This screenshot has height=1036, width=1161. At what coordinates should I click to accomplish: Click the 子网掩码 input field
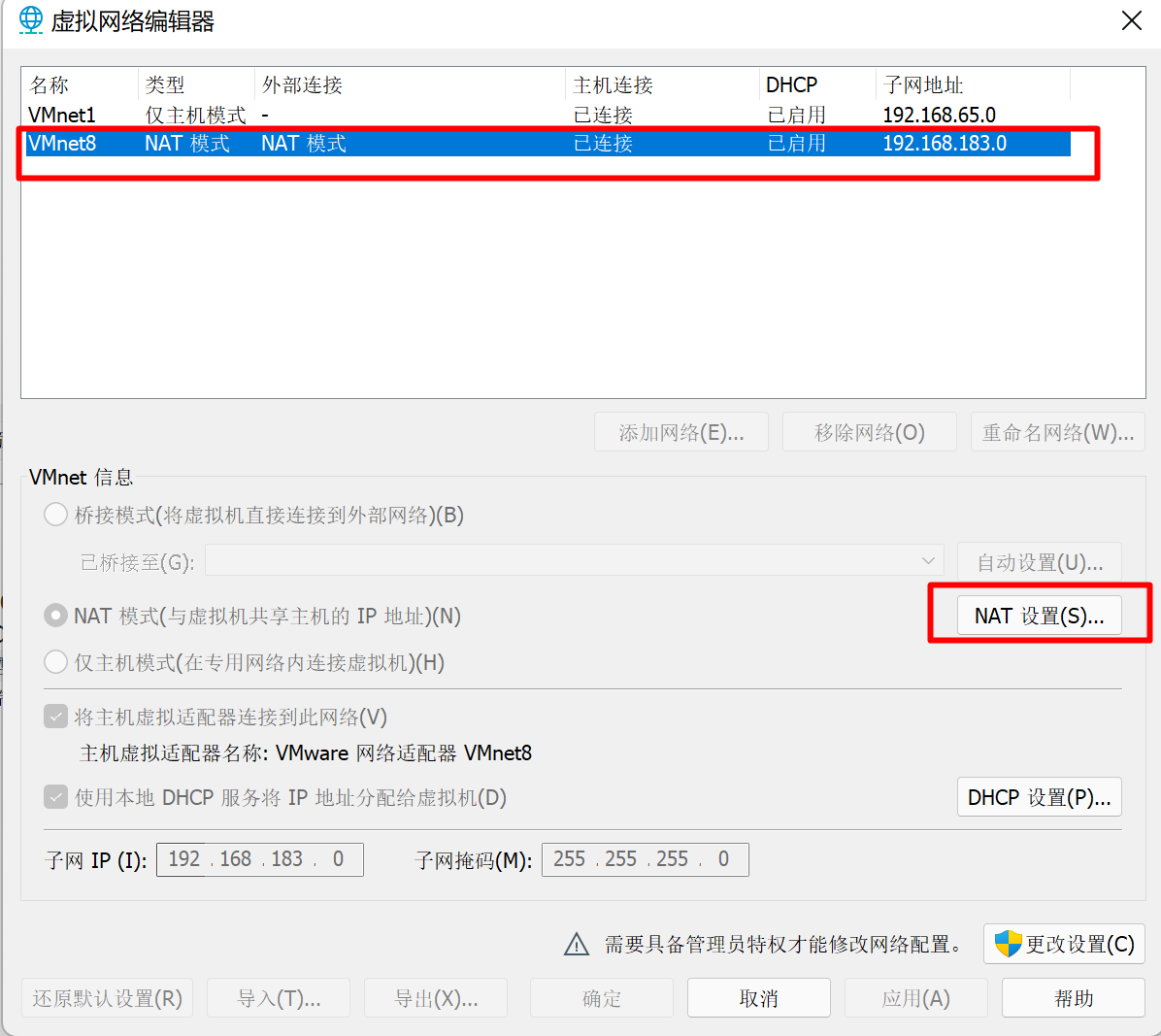coord(645,859)
